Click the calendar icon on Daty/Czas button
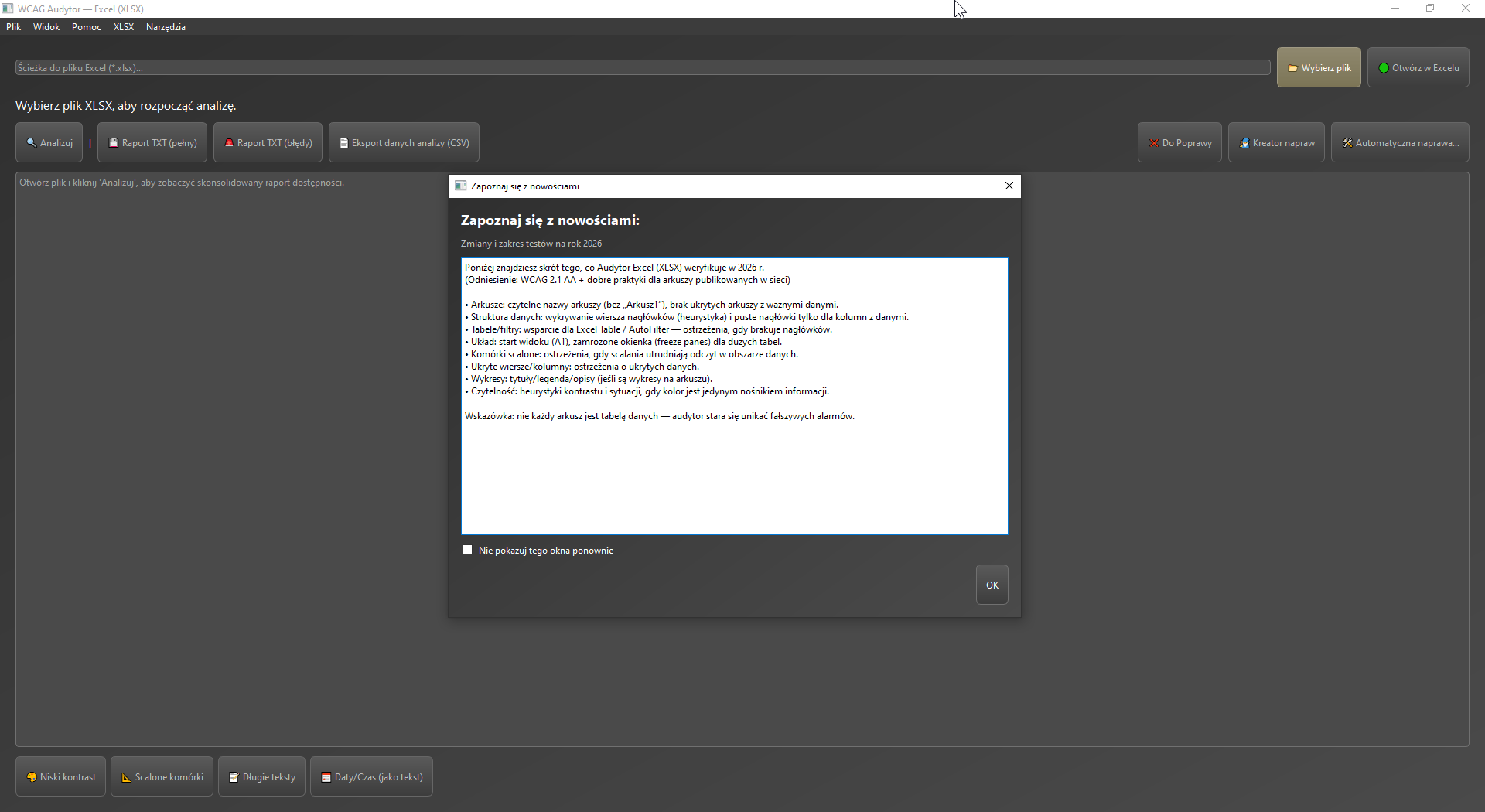 coord(326,777)
